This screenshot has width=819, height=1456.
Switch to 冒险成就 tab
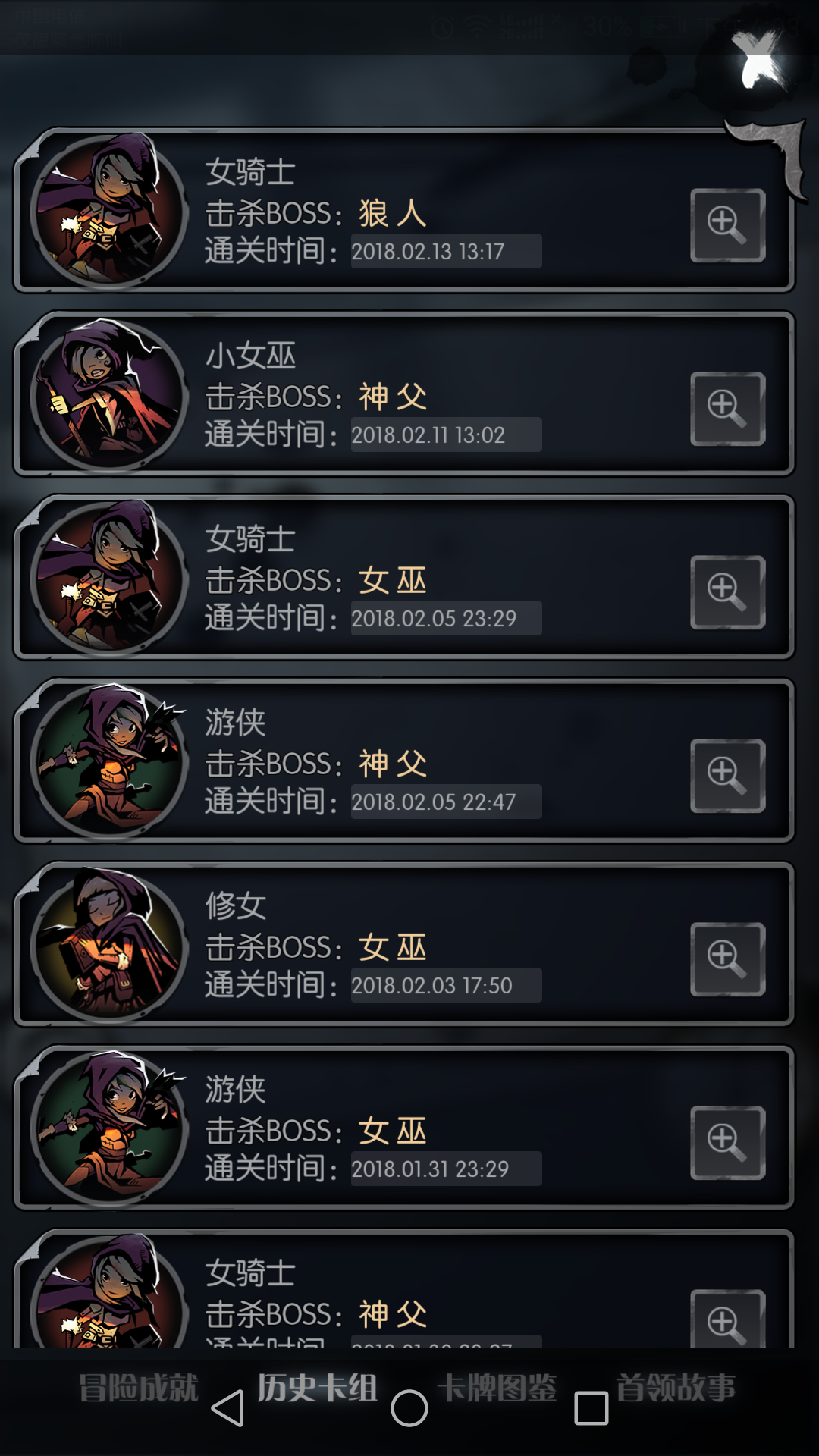(139, 1388)
